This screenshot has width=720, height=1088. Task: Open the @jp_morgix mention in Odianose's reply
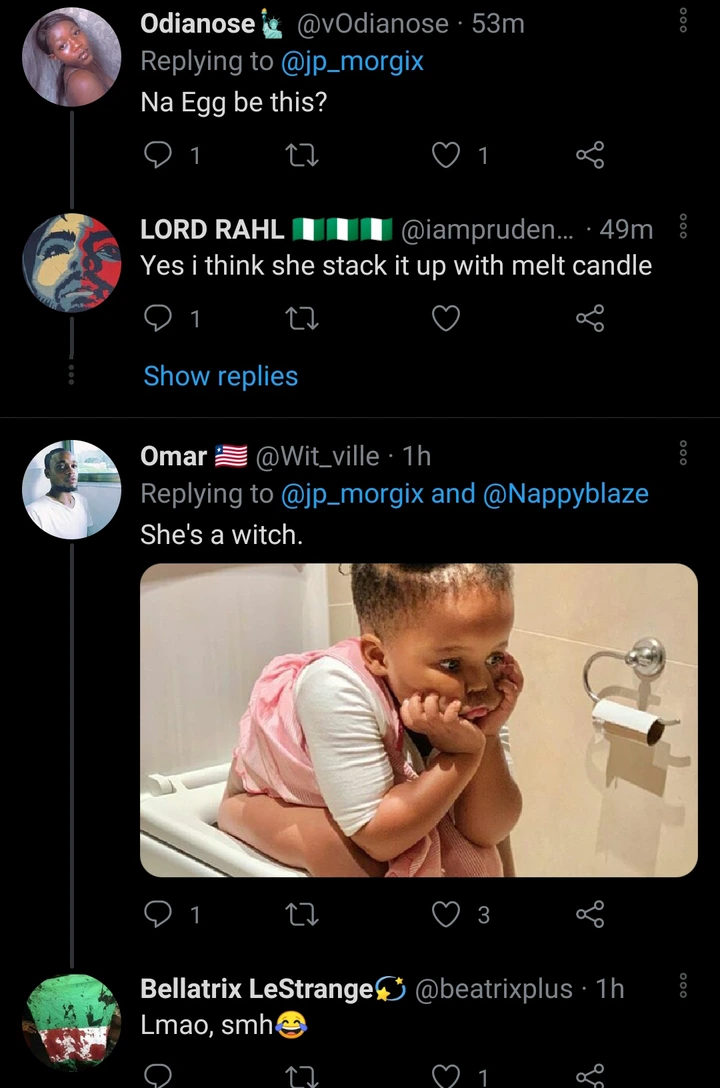pyautogui.click(x=354, y=61)
